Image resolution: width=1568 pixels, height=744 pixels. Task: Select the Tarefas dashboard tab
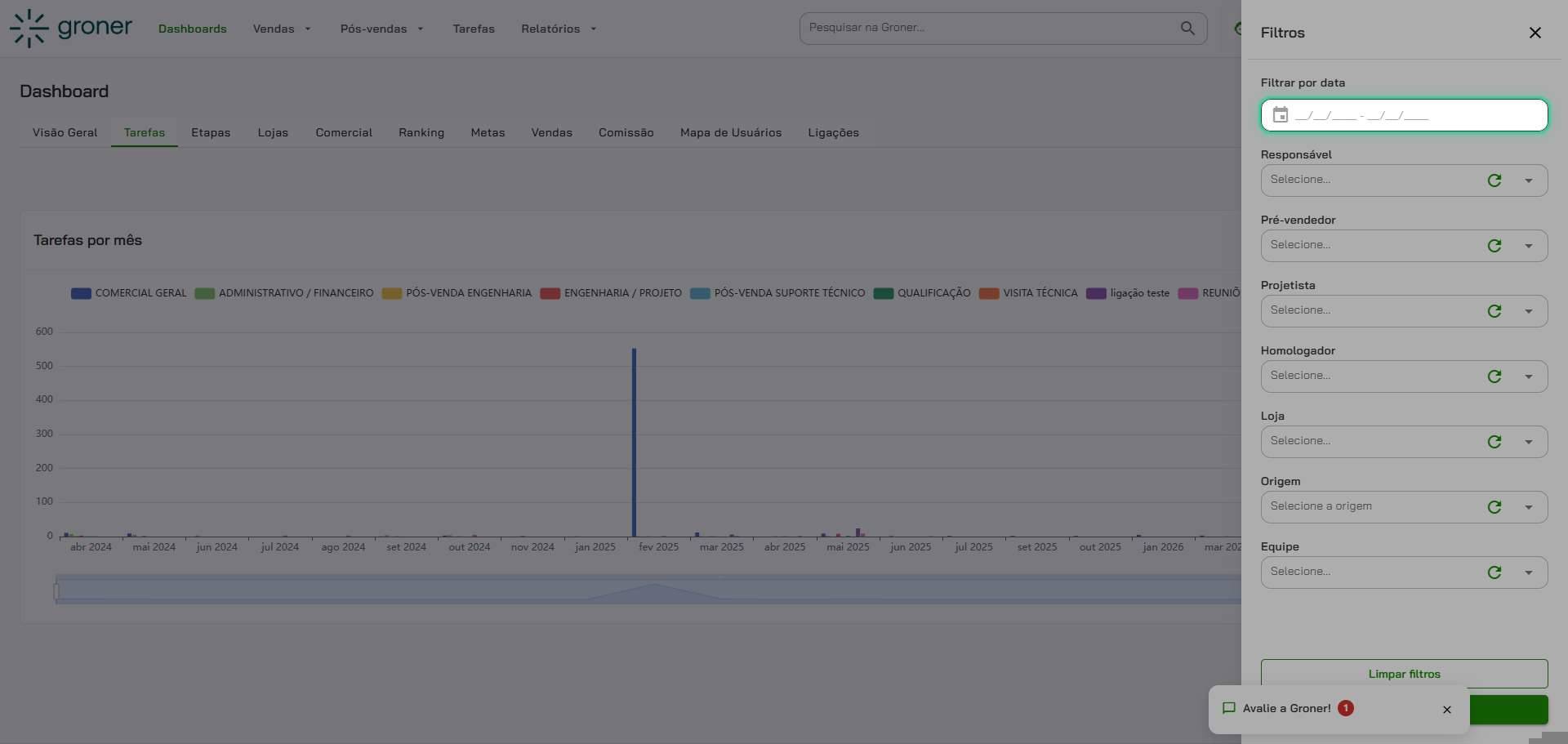[145, 132]
